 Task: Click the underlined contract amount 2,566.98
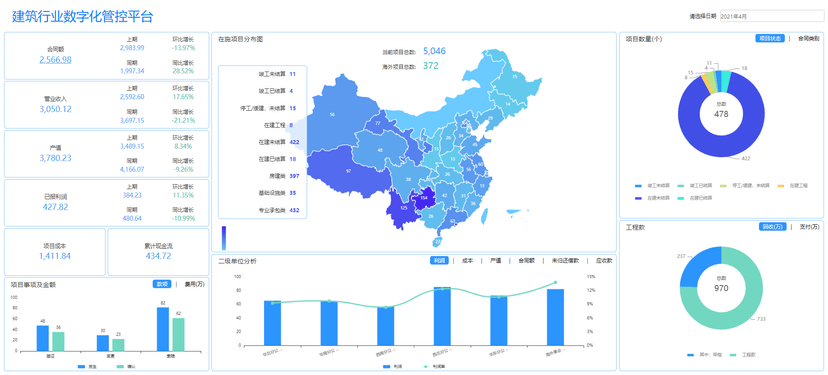point(55,60)
